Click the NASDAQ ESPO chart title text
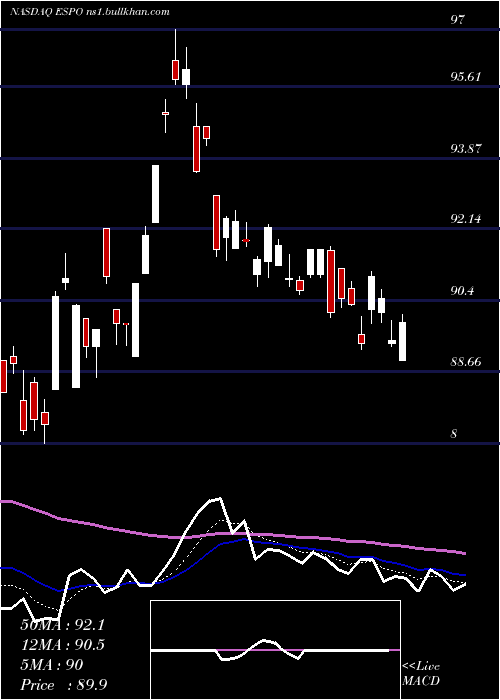The width and height of the screenshot is (500, 700). [x=89, y=12]
